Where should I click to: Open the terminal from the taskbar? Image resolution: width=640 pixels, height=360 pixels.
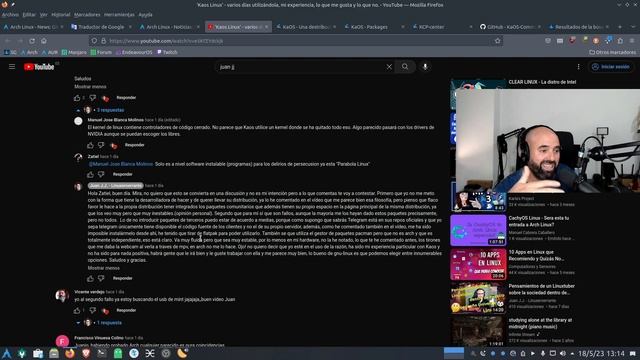(x=102, y=353)
